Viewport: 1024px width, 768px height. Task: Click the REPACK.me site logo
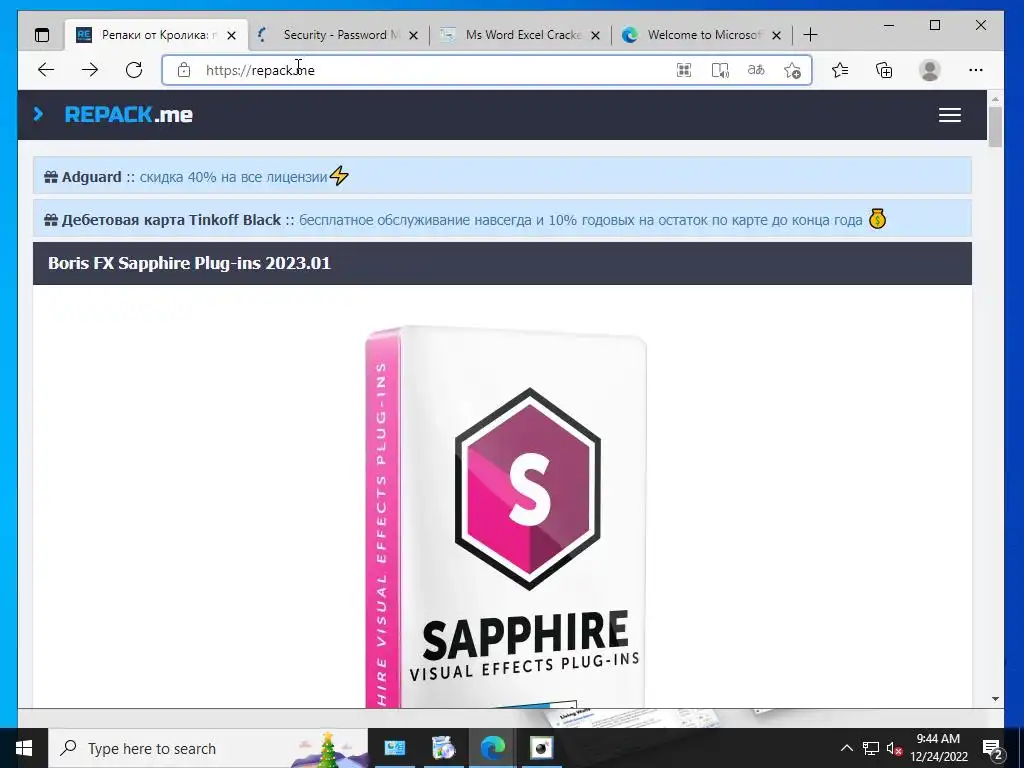click(129, 115)
